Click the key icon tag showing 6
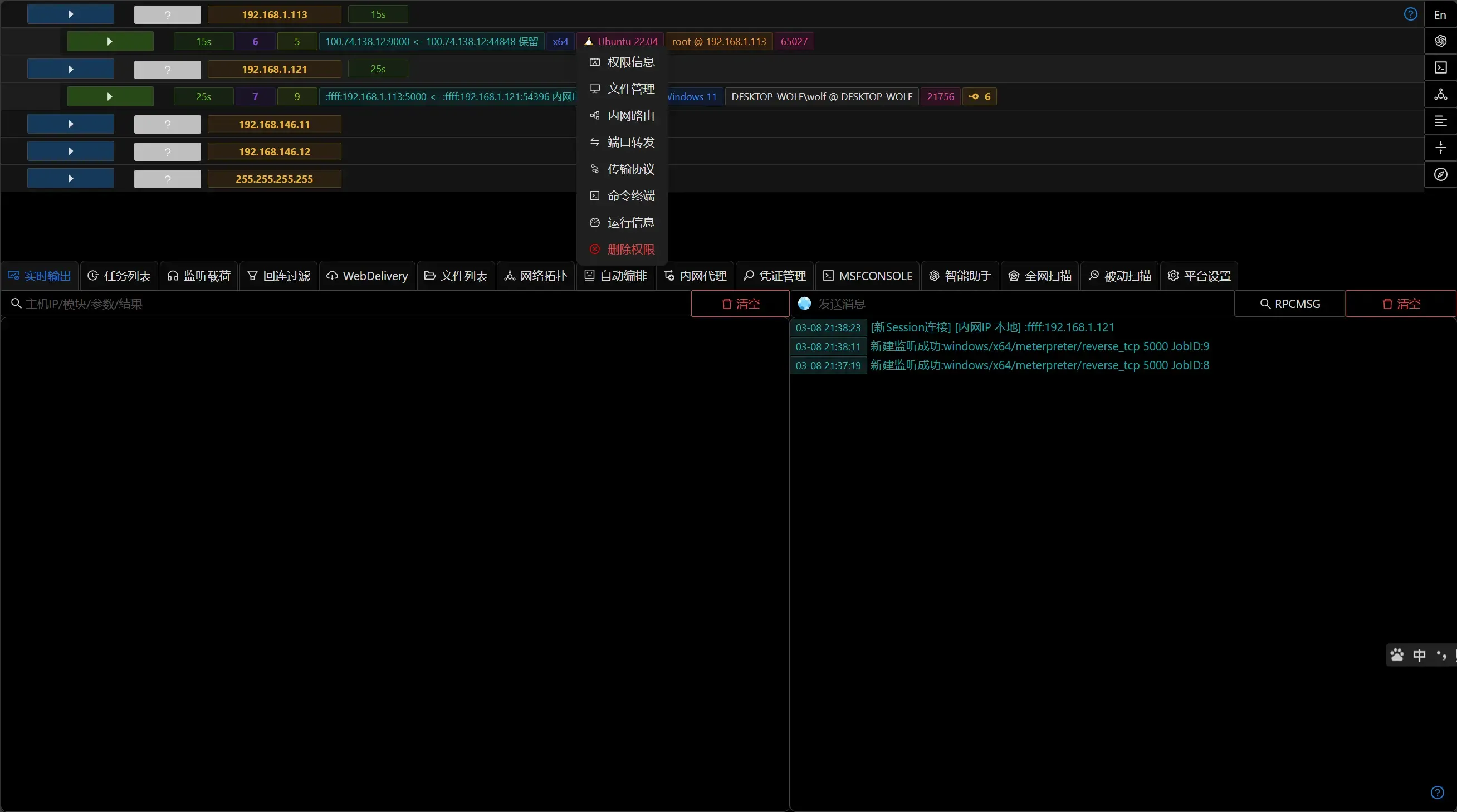 (x=980, y=97)
